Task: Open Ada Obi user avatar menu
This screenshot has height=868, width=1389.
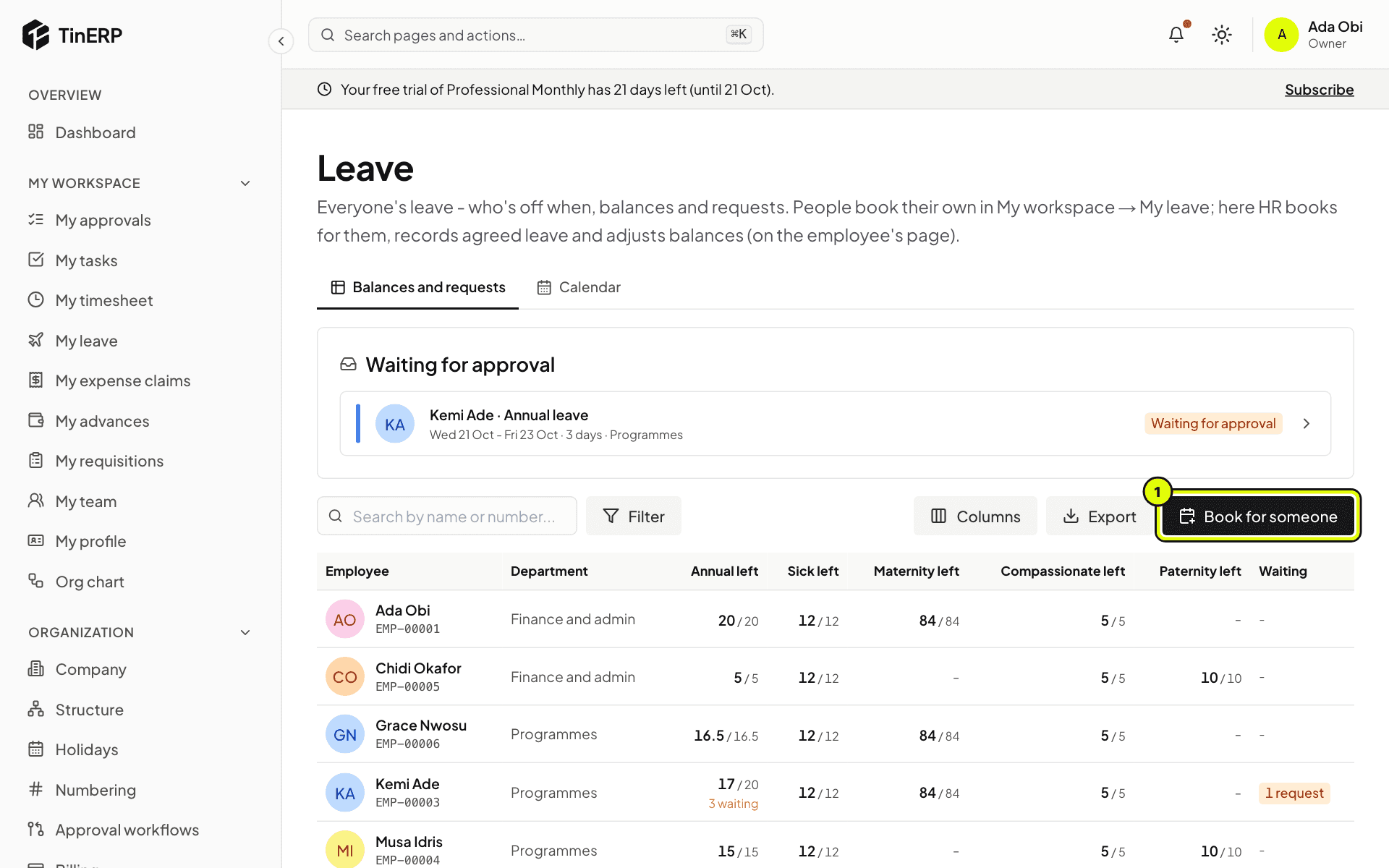Action: [1281, 35]
